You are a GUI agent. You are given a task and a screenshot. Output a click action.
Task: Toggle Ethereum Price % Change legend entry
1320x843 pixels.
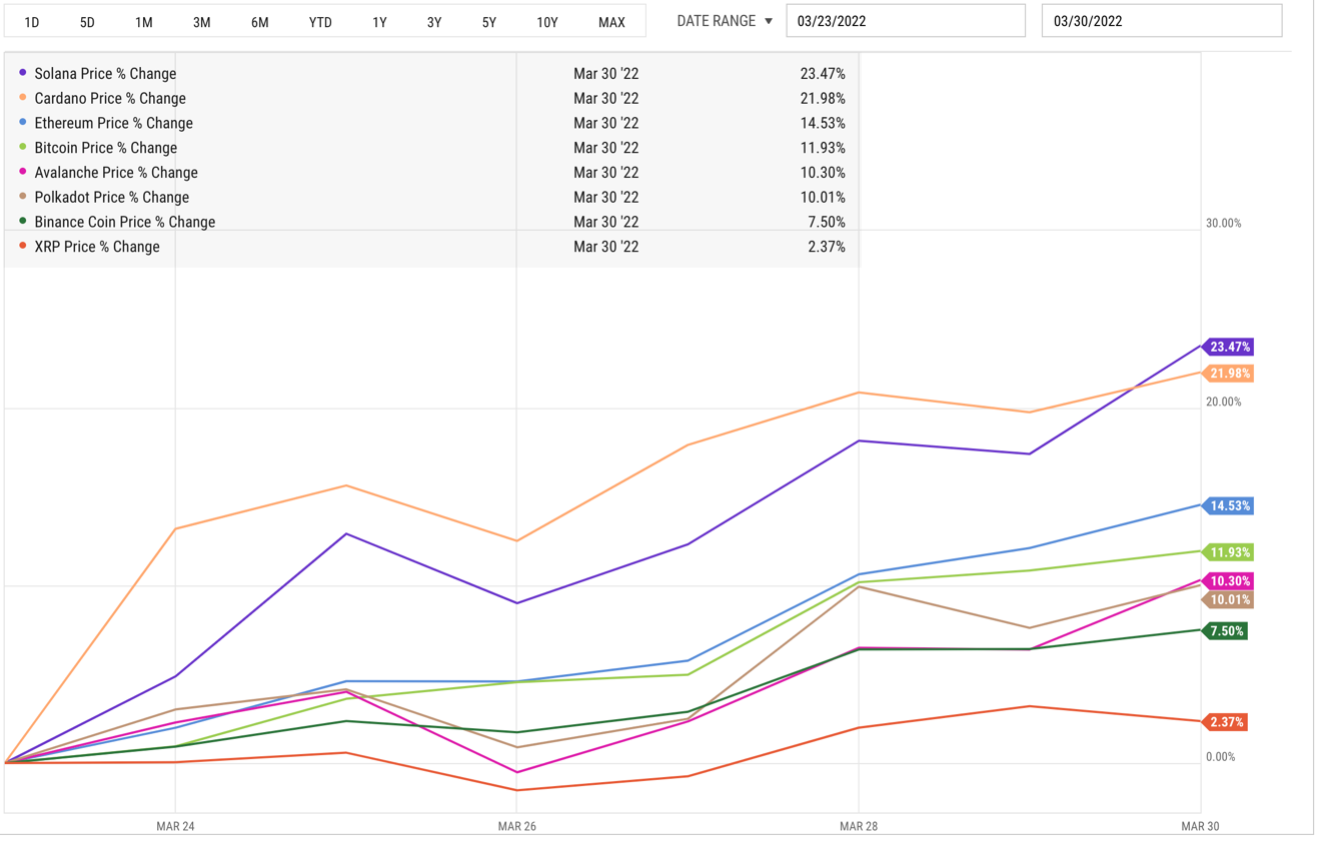pos(113,123)
